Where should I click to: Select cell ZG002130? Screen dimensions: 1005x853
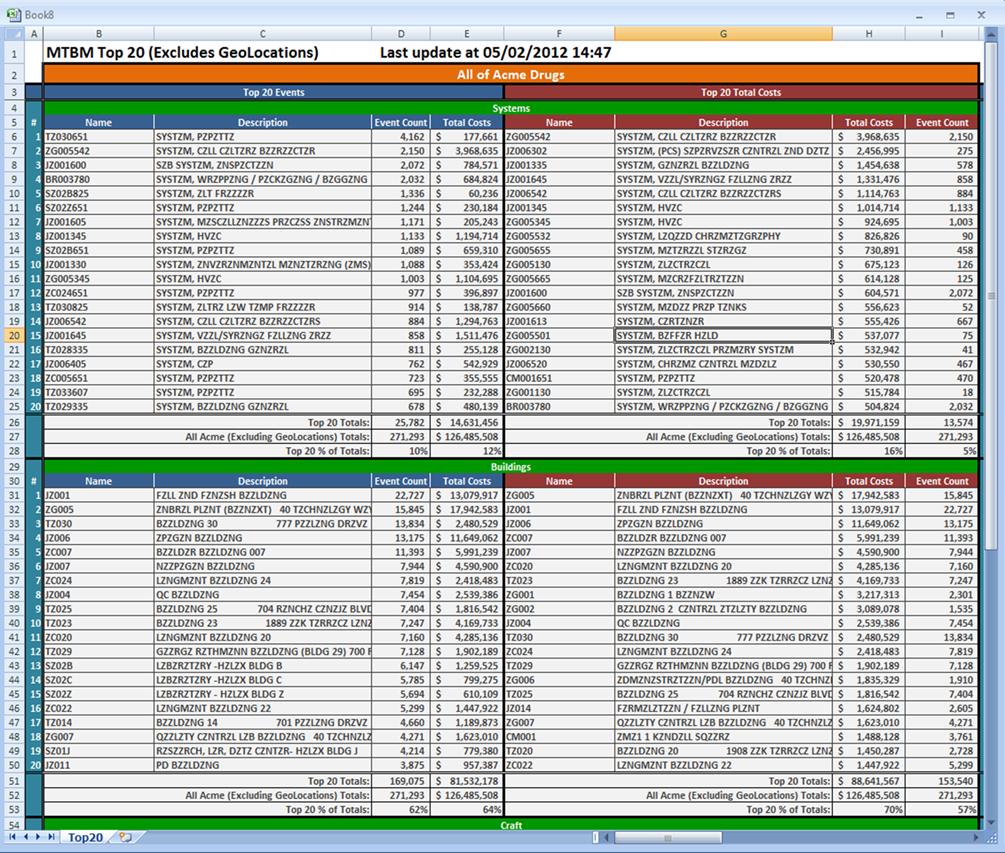(559, 350)
